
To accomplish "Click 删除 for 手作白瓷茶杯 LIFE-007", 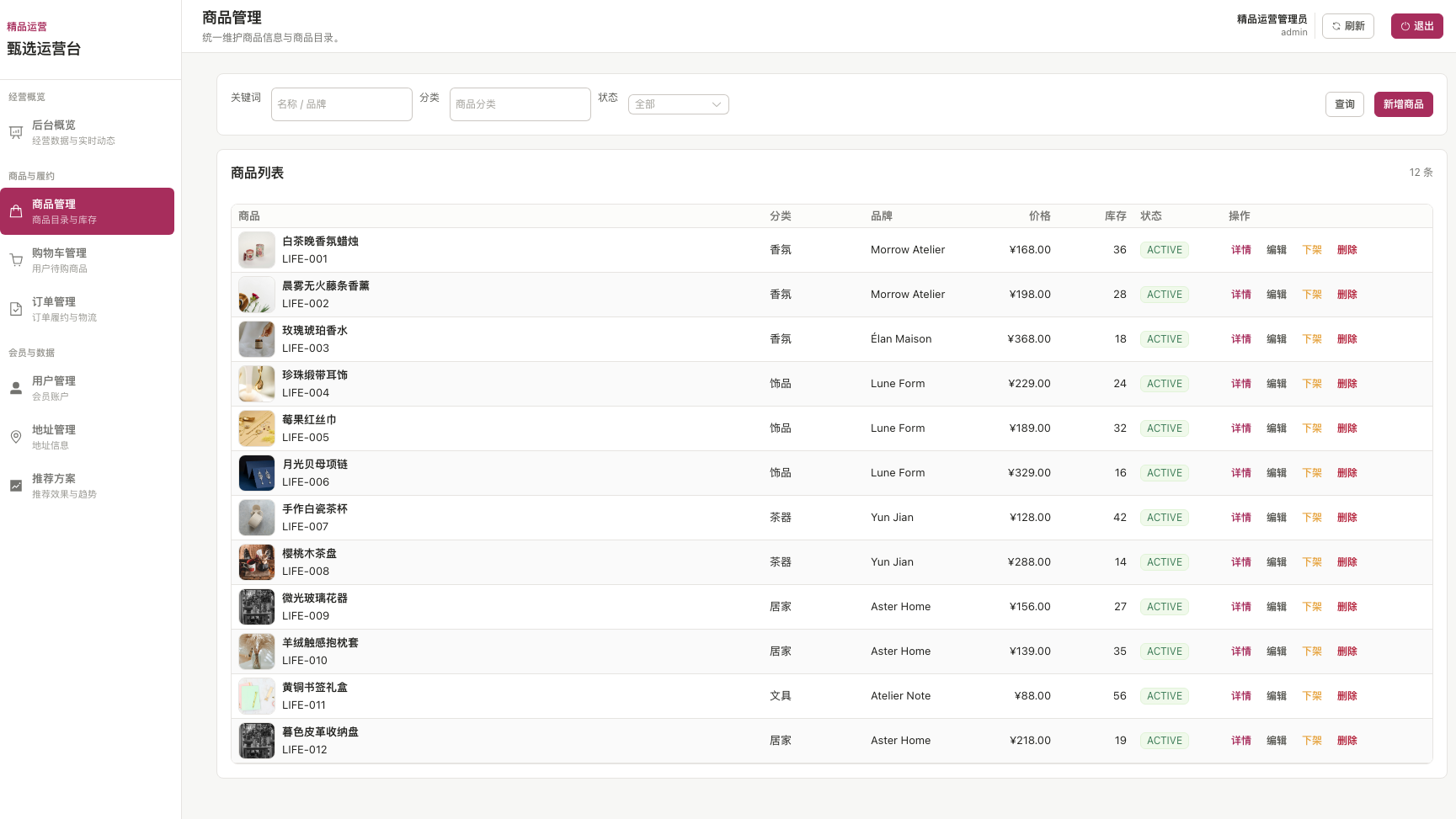I will (x=1347, y=518).
